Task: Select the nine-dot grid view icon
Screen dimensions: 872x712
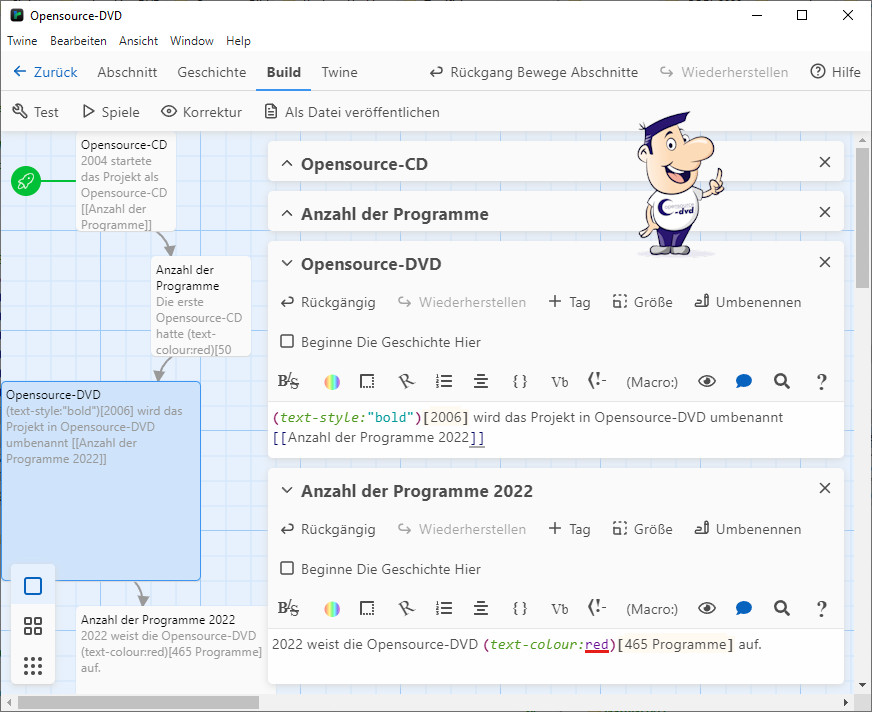Action: (x=33, y=666)
